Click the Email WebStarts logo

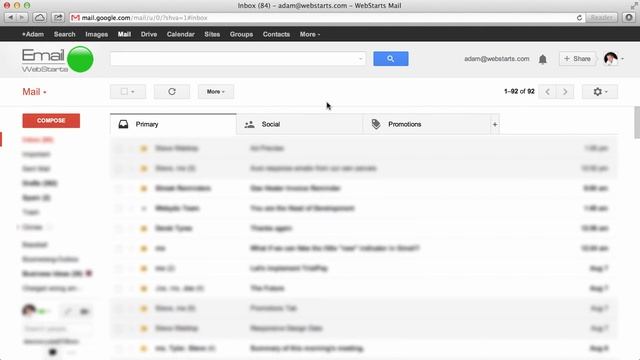(57, 60)
